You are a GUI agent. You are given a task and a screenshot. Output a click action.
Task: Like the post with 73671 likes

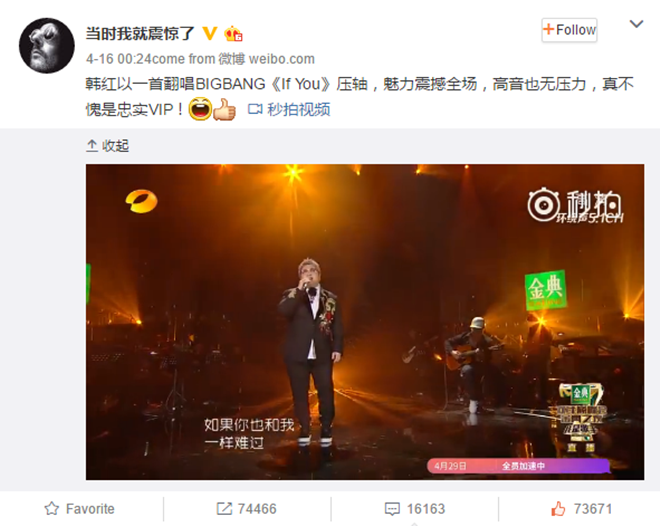(x=581, y=509)
